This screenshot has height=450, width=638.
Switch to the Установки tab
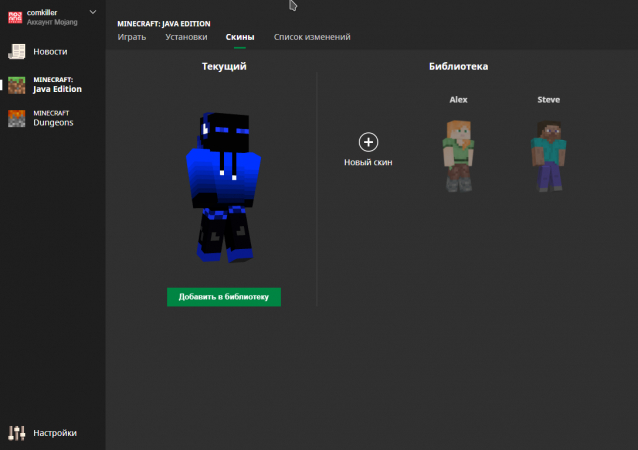[186, 37]
